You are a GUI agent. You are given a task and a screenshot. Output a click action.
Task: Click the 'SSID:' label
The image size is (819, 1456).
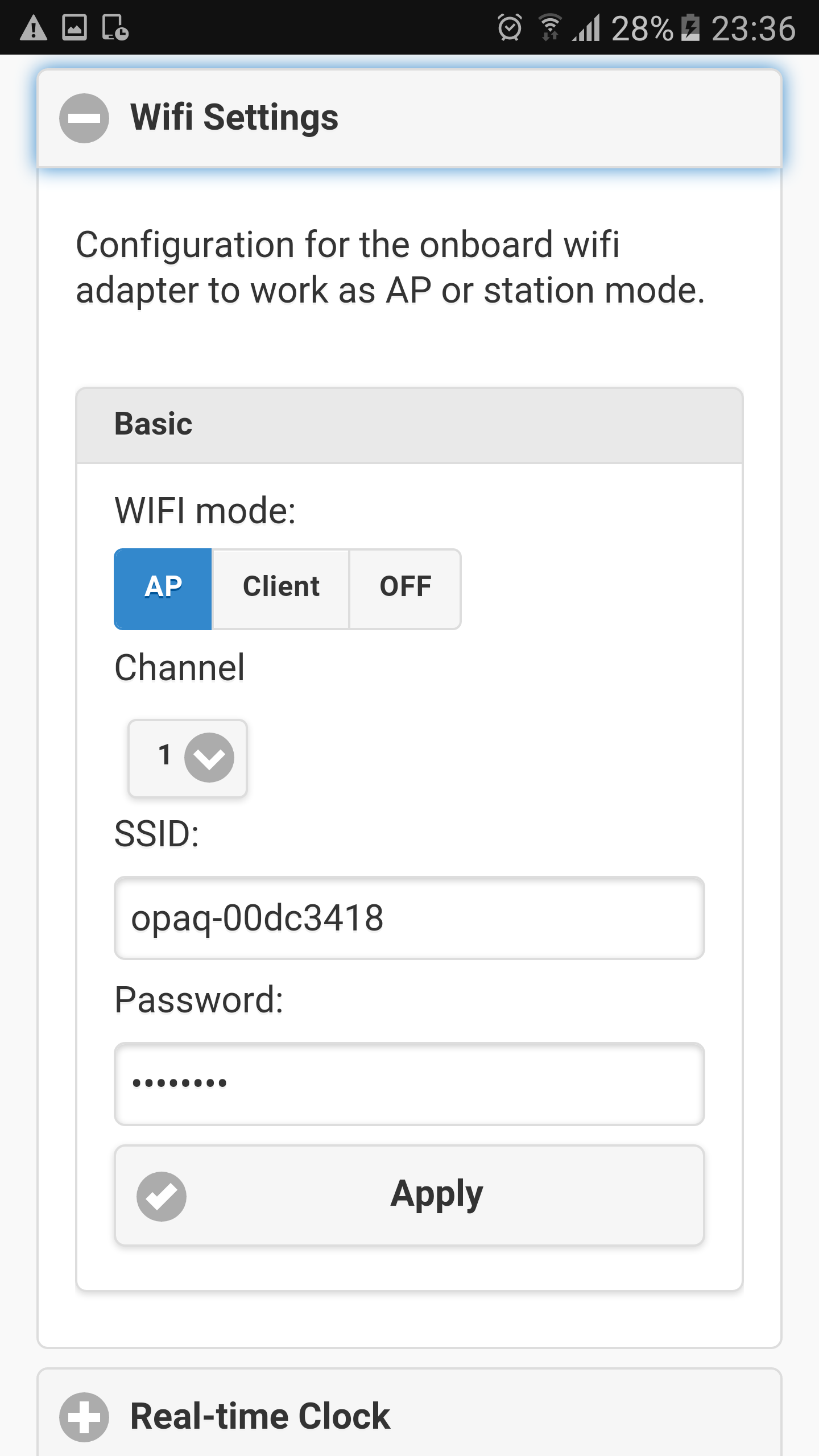pyautogui.click(x=157, y=834)
